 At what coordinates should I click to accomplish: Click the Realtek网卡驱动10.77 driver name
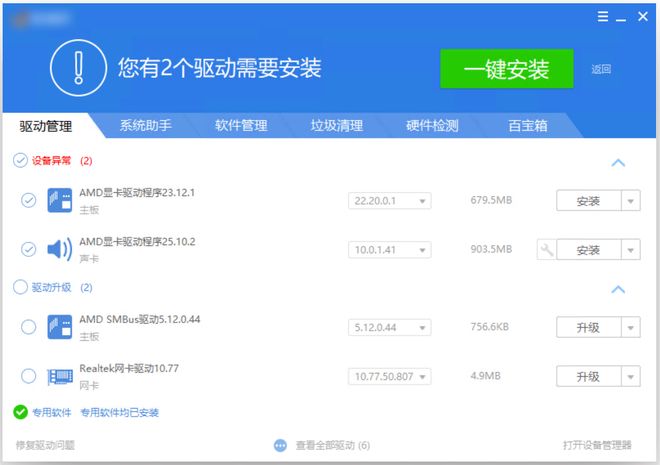click(x=129, y=368)
